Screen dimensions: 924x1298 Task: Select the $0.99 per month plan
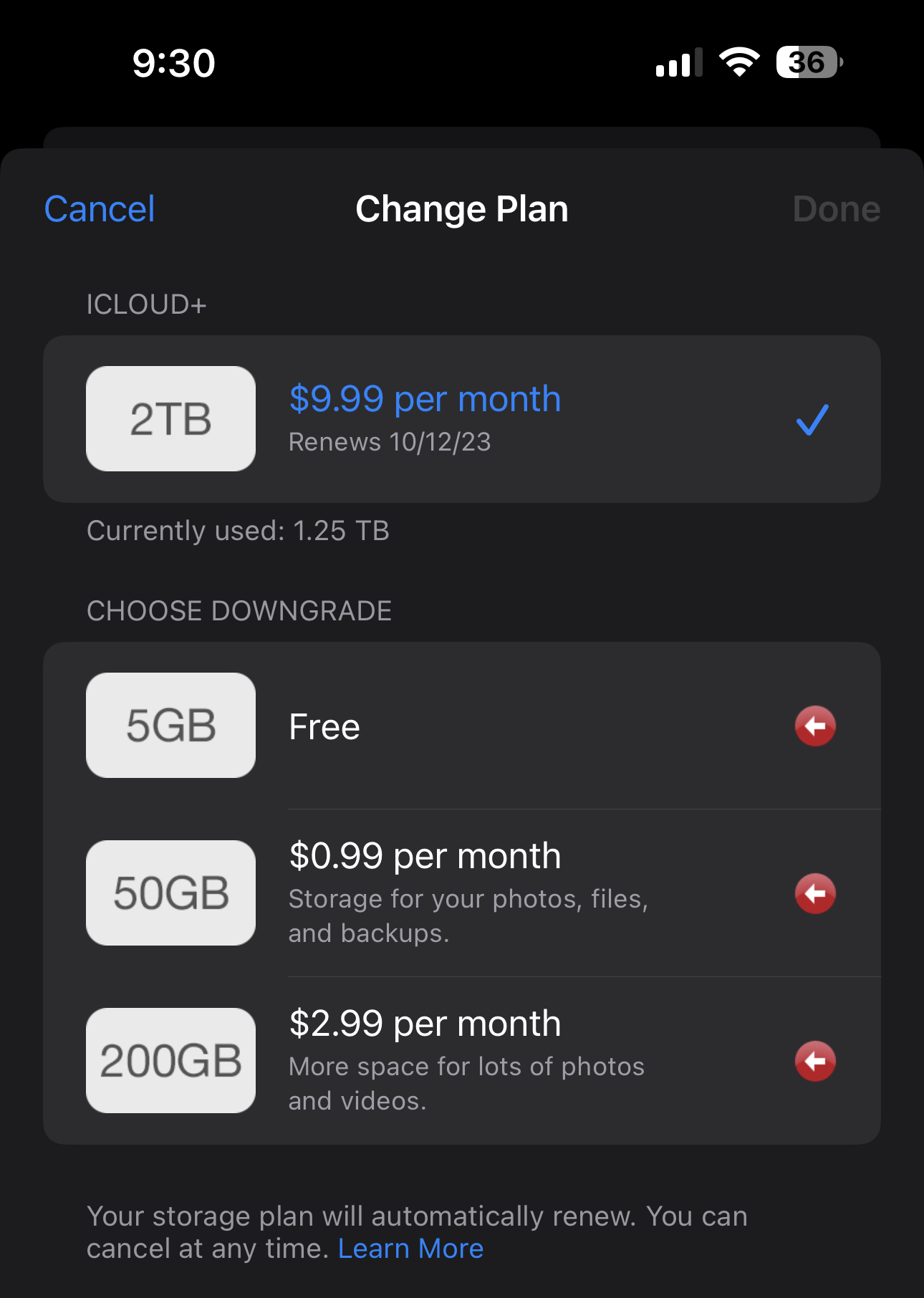pos(425,856)
